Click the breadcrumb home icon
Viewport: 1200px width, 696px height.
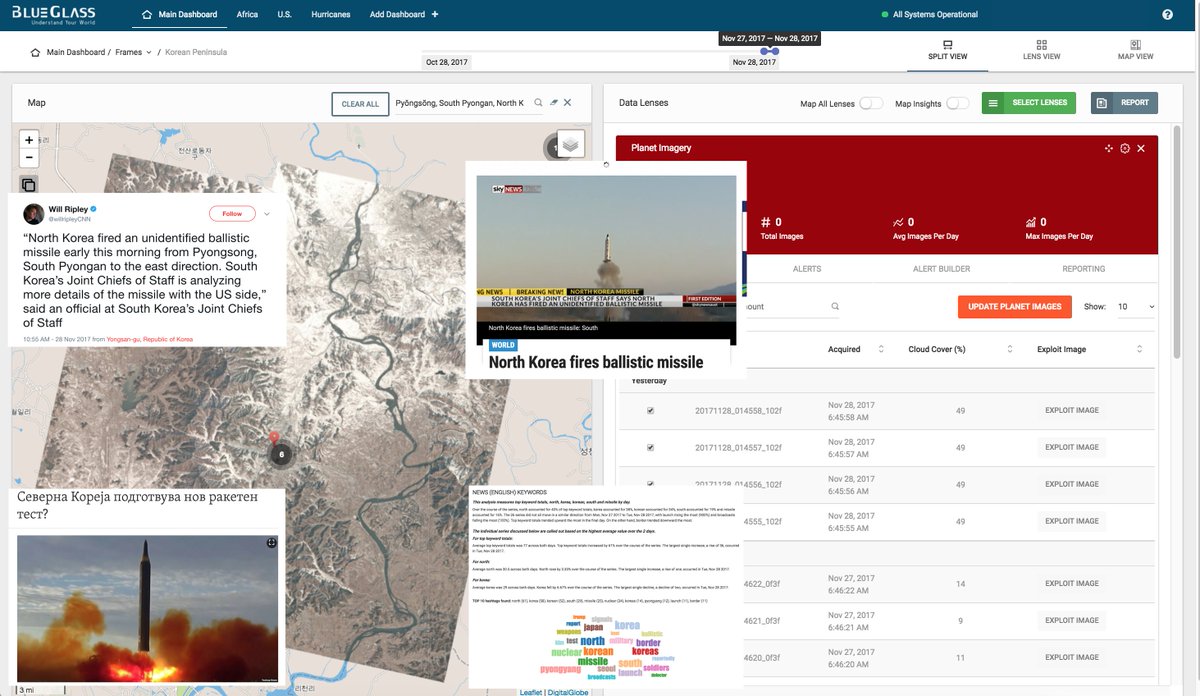click(35, 52)
